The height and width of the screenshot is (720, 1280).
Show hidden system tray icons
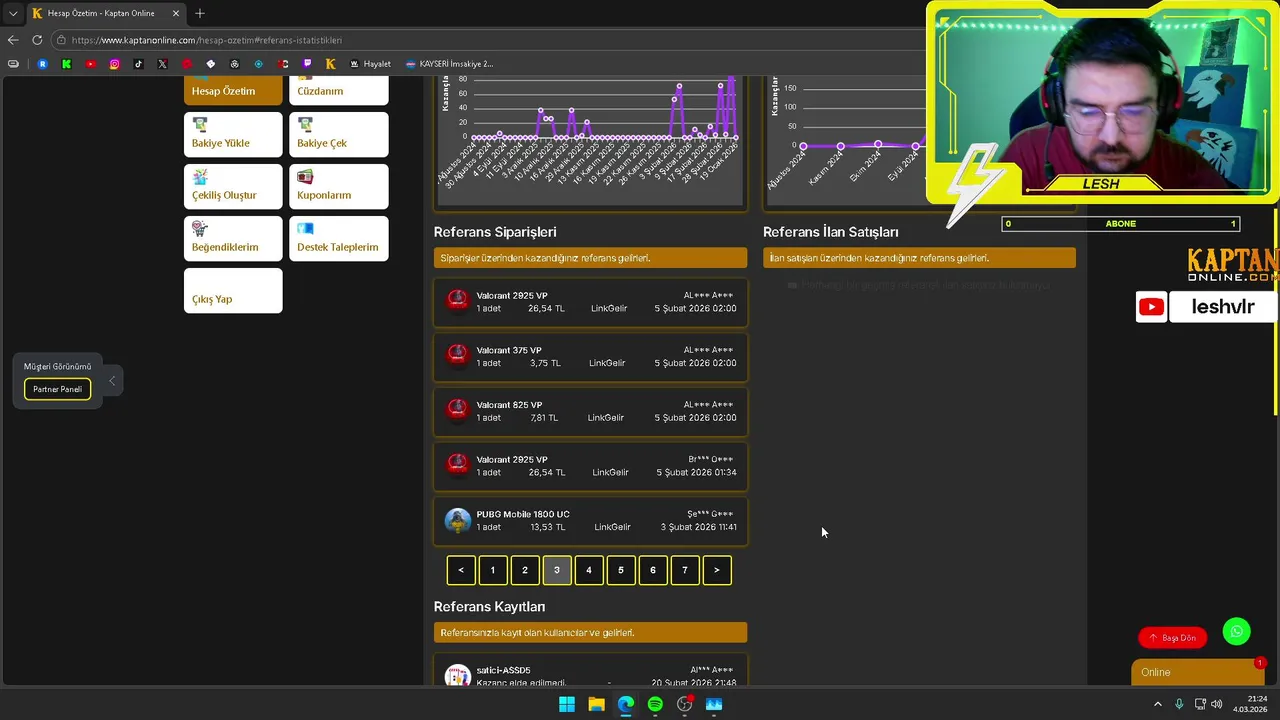[x=1158, y=704]
